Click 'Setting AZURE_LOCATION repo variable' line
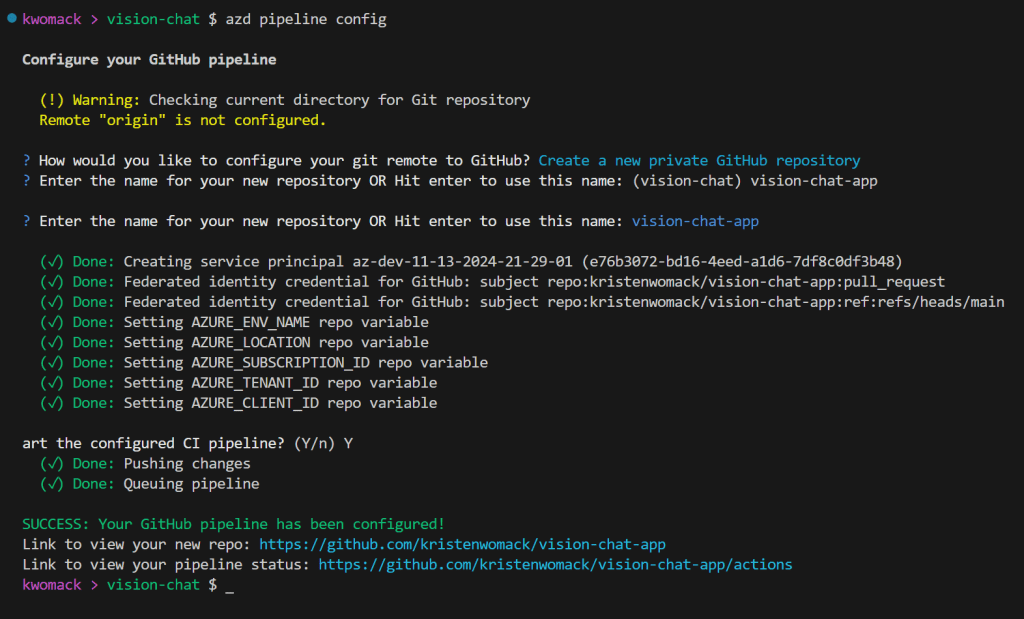This screenshot has width=1024, height=619. [x=234, y=343]
